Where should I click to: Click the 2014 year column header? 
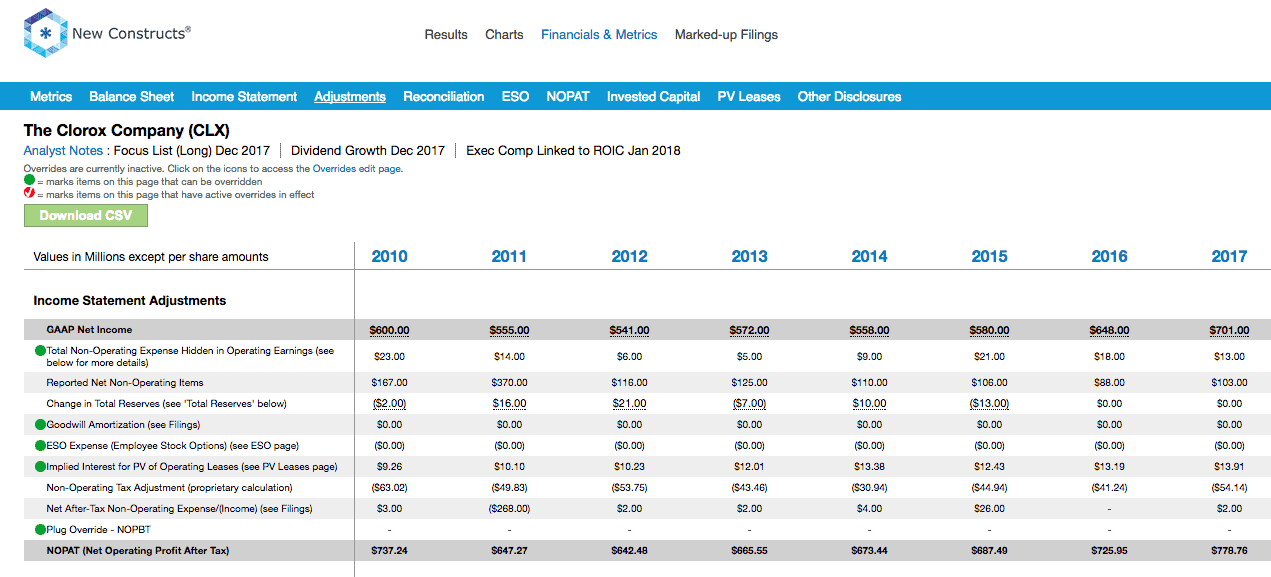pyautogui.click(x=869, y=257)
